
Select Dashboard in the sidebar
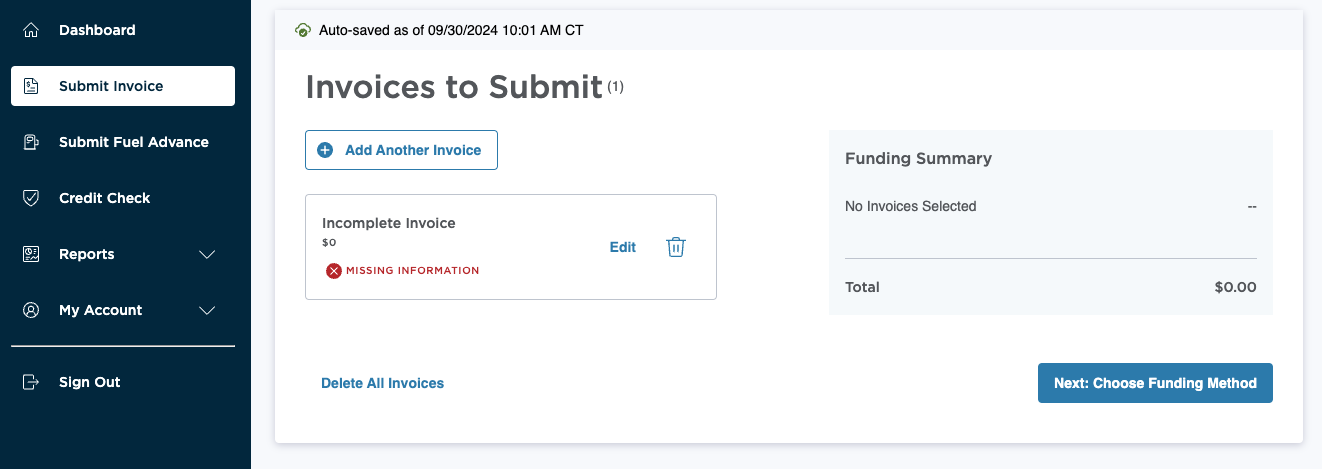97,30
